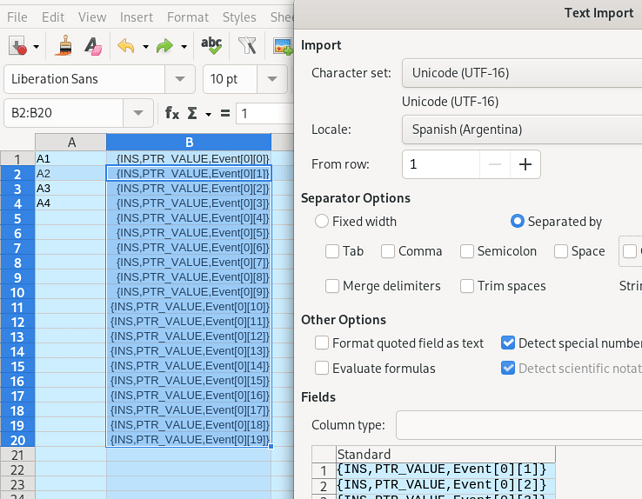
Task: Open the Undo history dropdown arrow
Action: tap(145, 47)
